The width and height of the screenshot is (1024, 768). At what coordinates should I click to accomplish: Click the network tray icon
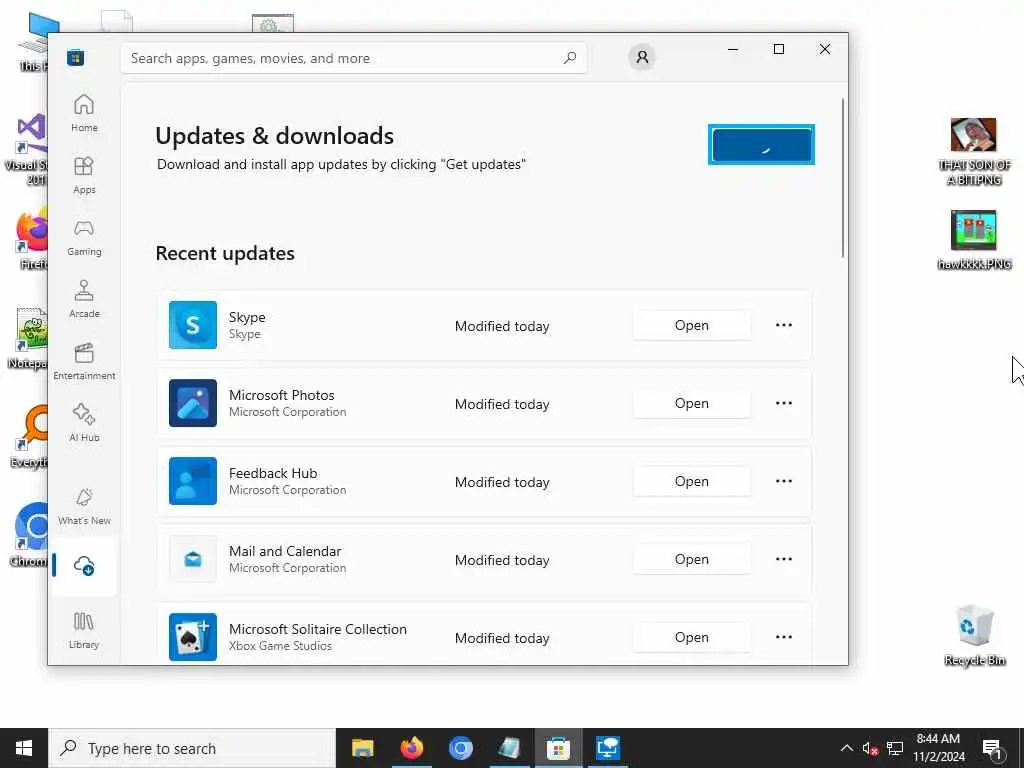click(x=895, y=748)
